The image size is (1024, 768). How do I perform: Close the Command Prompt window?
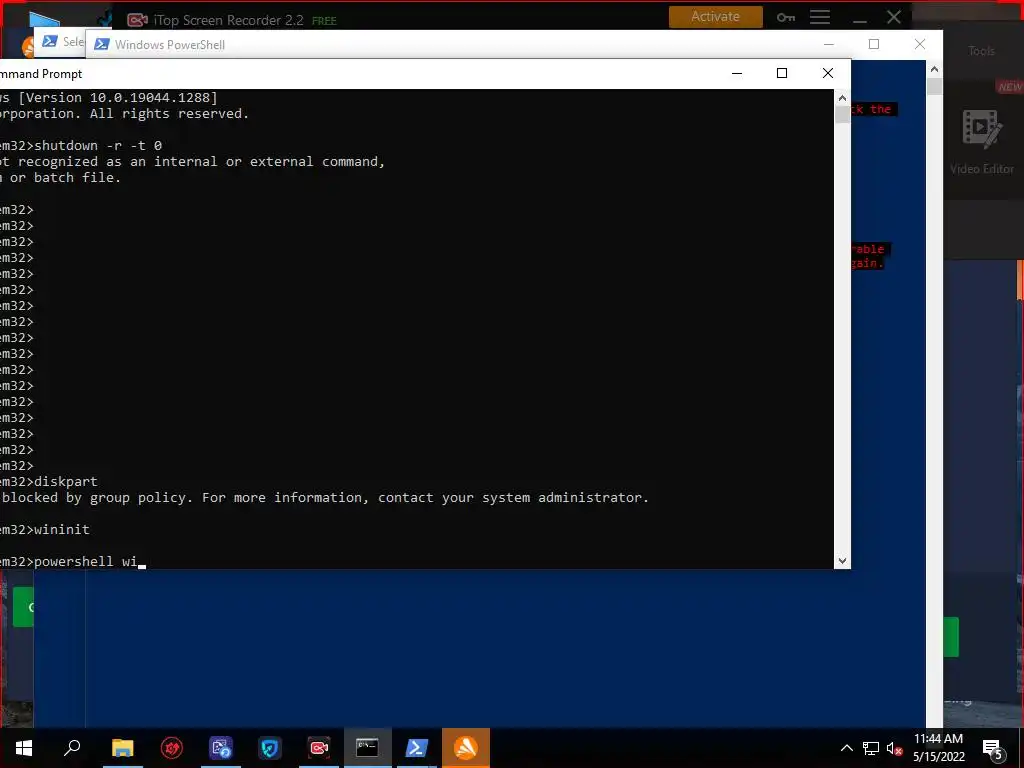pos(827,73)
